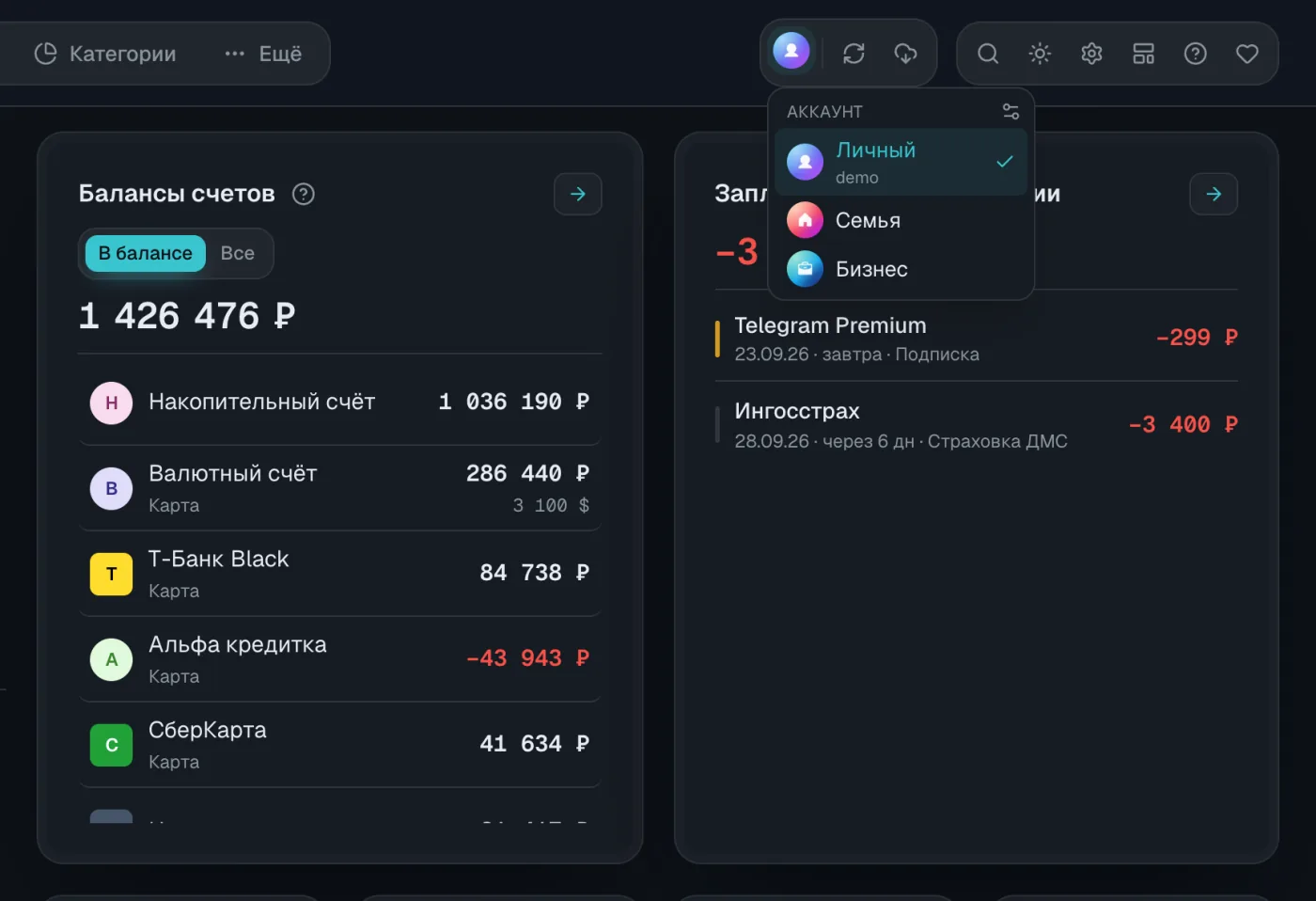1316x901 pixels.
Task: Click the green СберКарта icon
Action: pos(111,745)
